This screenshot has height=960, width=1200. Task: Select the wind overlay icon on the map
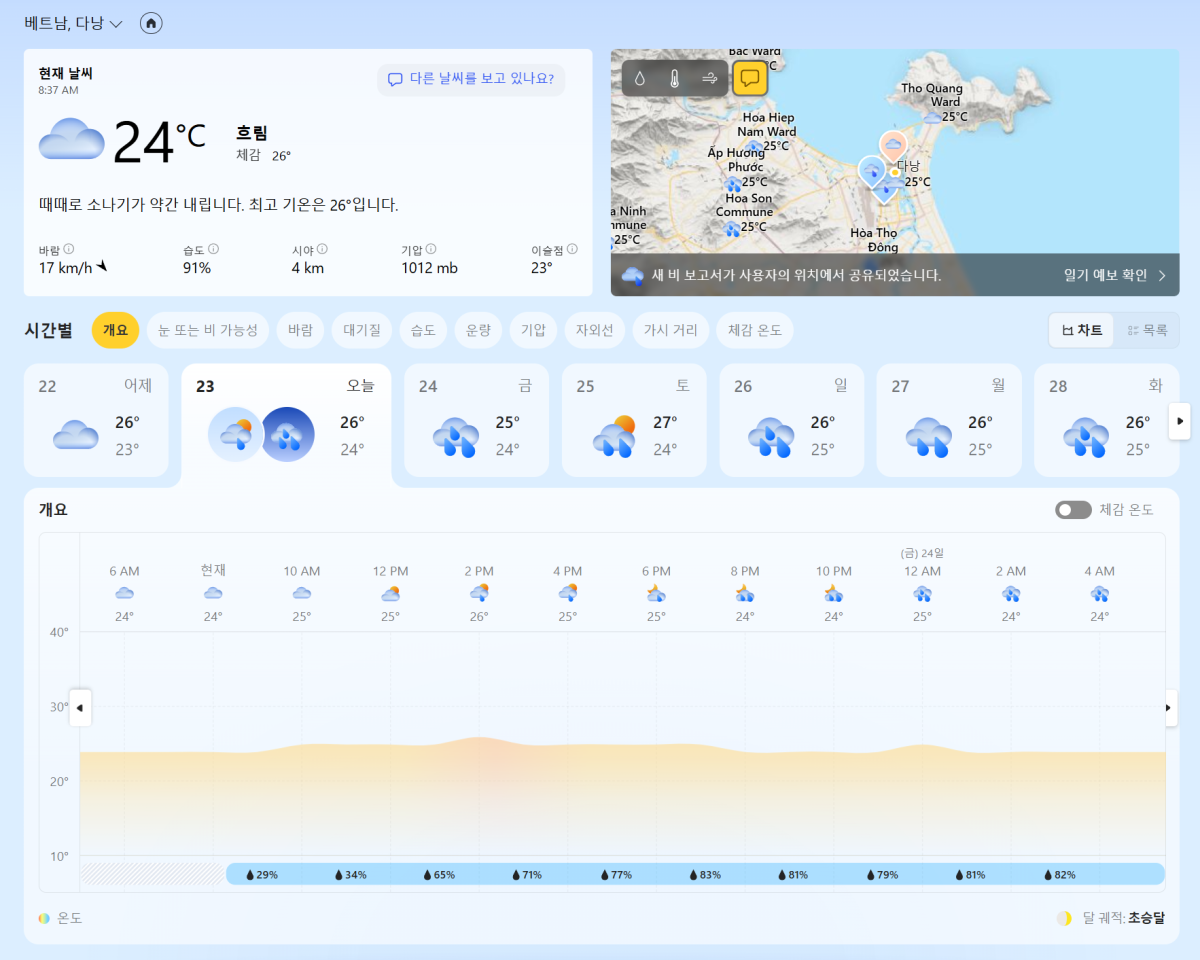coord(708,78)
